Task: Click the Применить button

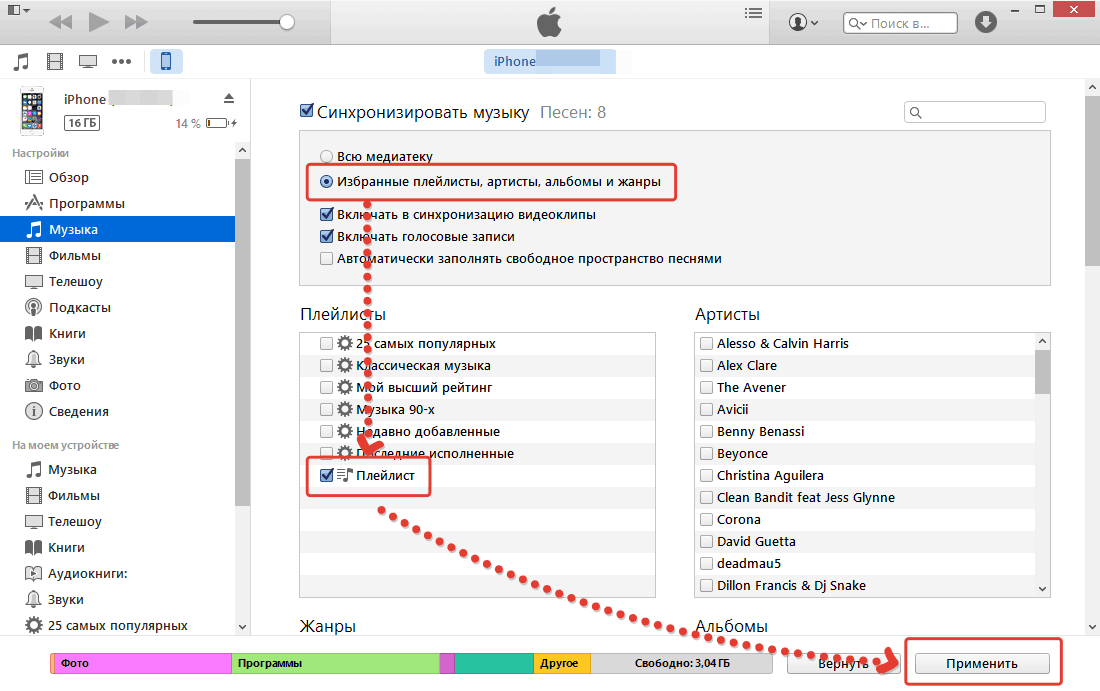Action: tap(982, 663)
